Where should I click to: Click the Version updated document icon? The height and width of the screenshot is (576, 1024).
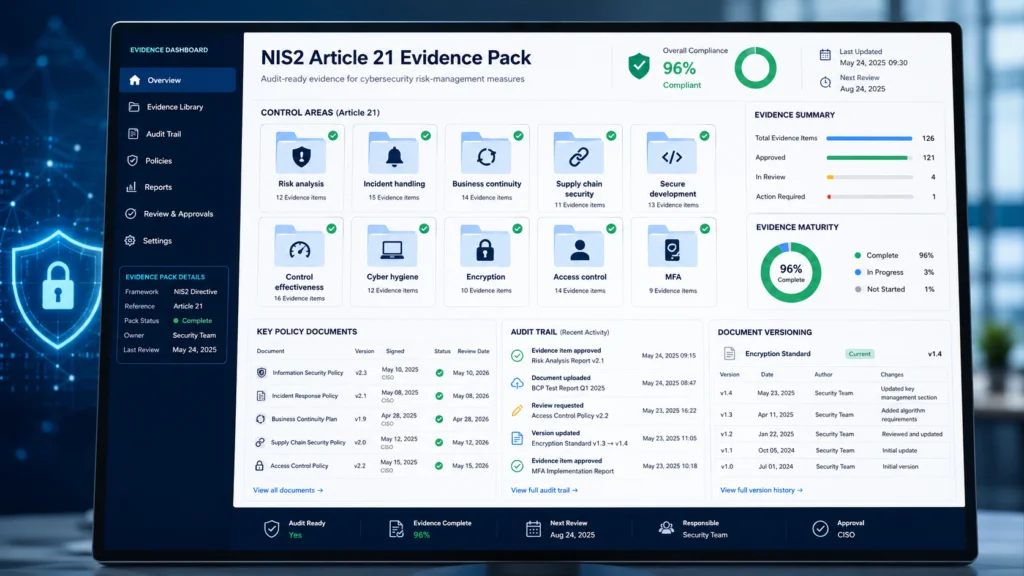pos(517,438)
